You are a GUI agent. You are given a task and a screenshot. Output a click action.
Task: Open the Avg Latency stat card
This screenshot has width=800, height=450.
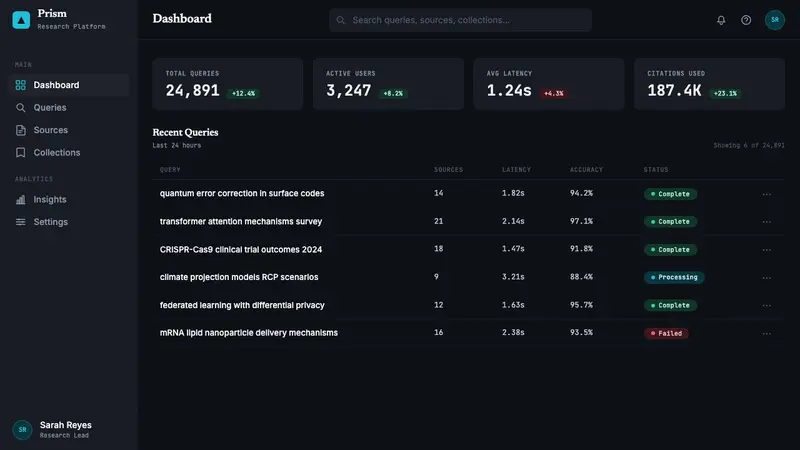tap(549, 84)
